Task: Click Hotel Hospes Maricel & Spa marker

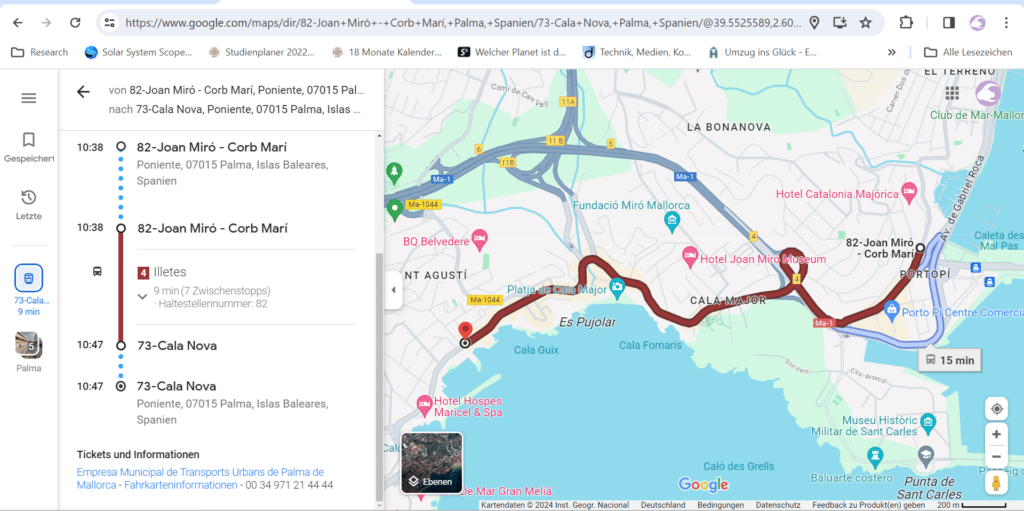Action: click(x=424, y=403)
